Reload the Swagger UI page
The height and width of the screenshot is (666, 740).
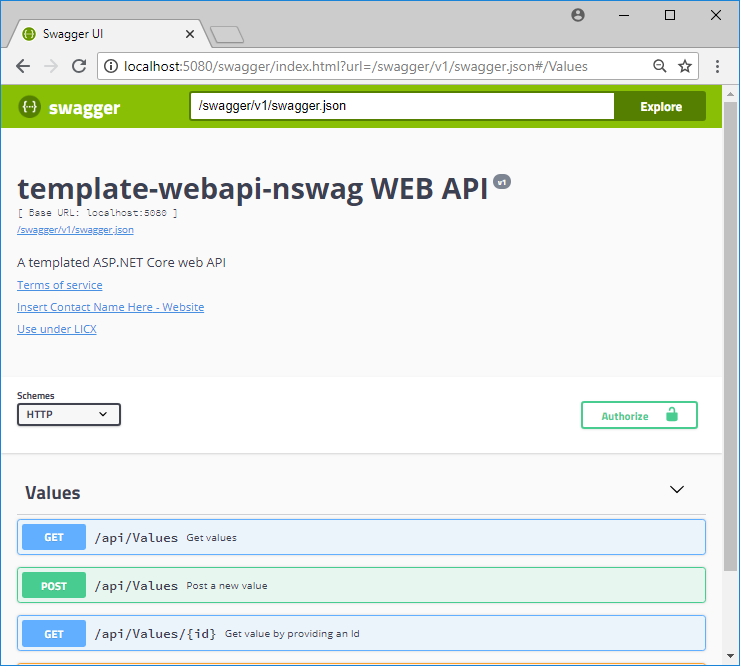click(x=79, y=66)
